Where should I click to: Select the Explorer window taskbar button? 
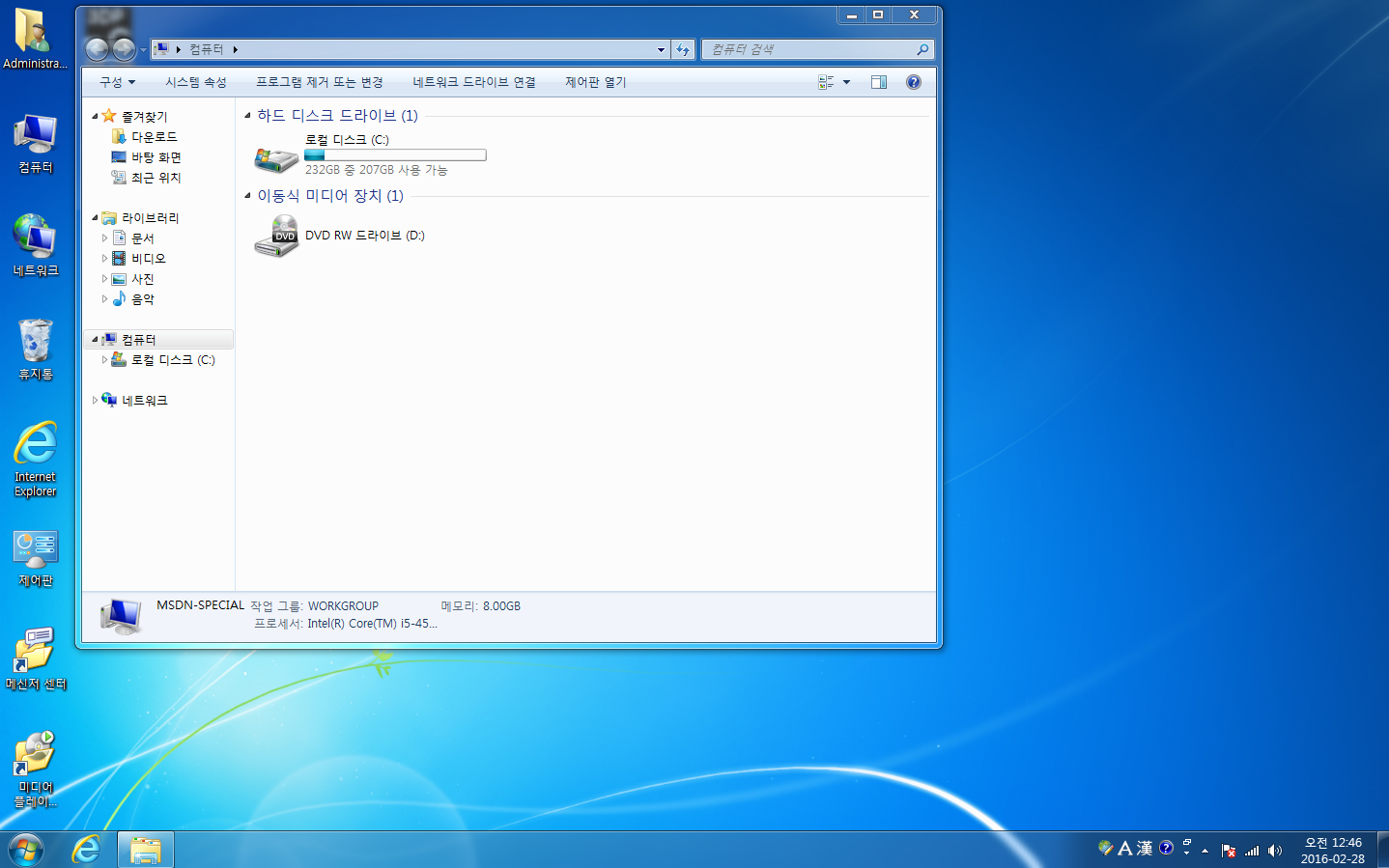pyautogui.click(x=146, y=850)
